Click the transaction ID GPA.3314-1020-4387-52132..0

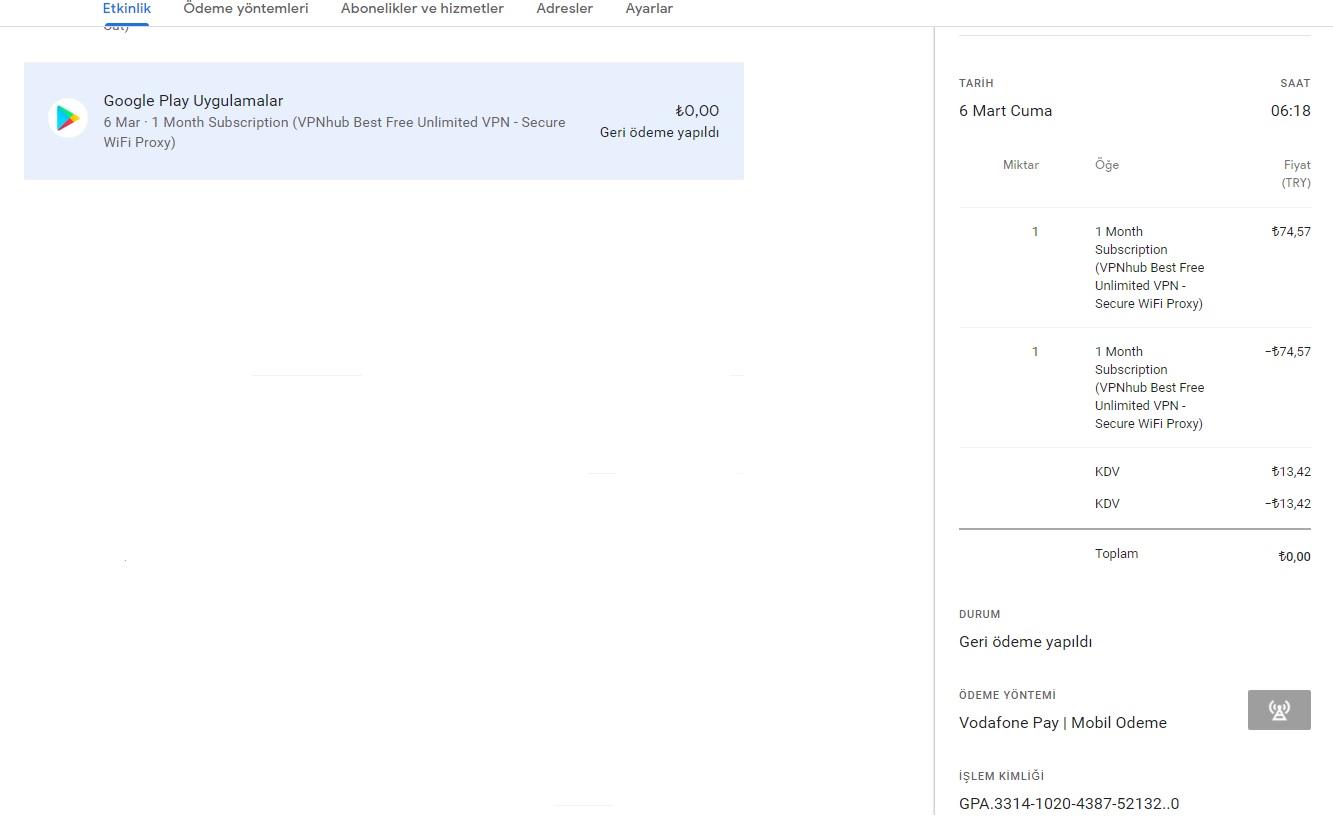point(1069,804)
